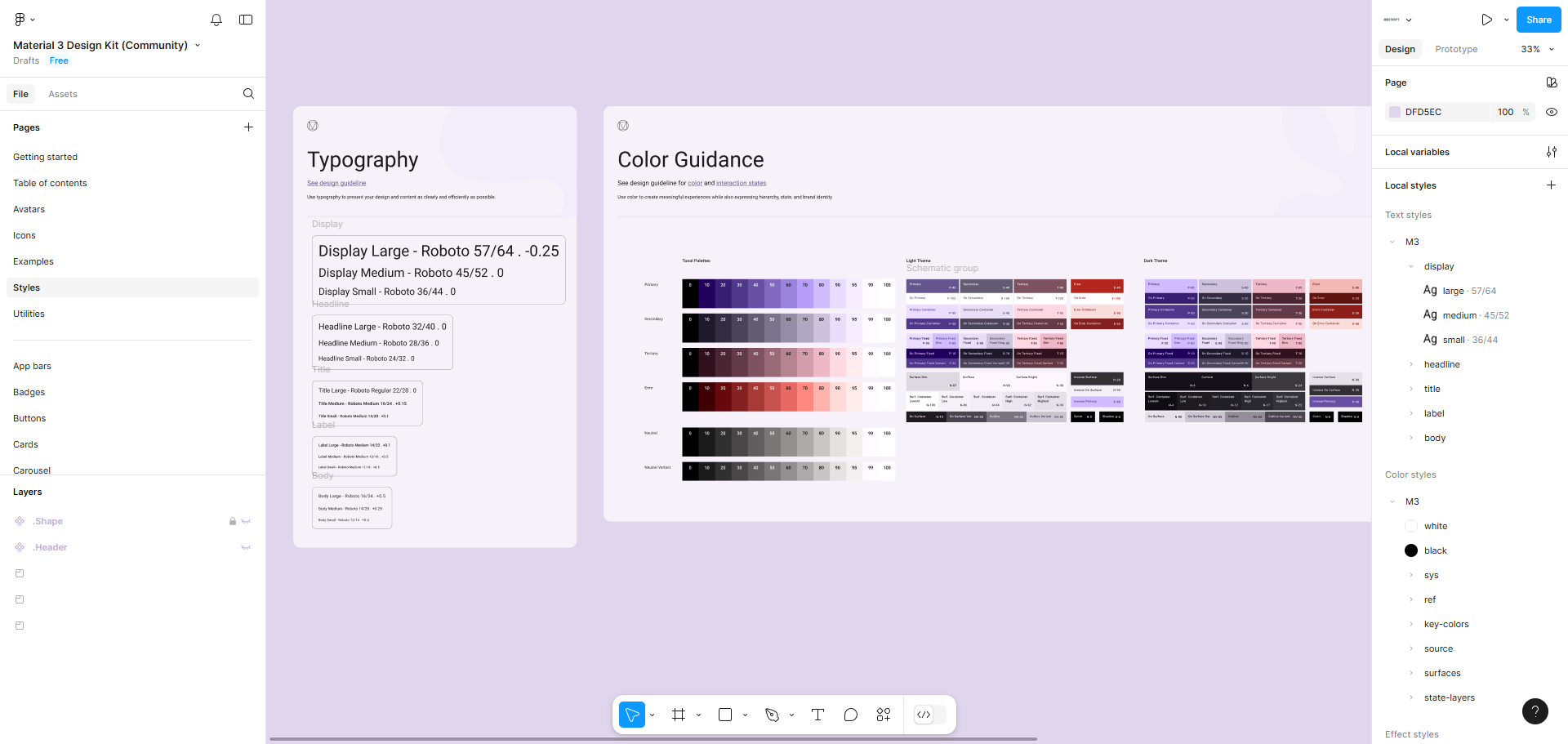
Task: Open the See design guideline link
Action: [336, 183]
